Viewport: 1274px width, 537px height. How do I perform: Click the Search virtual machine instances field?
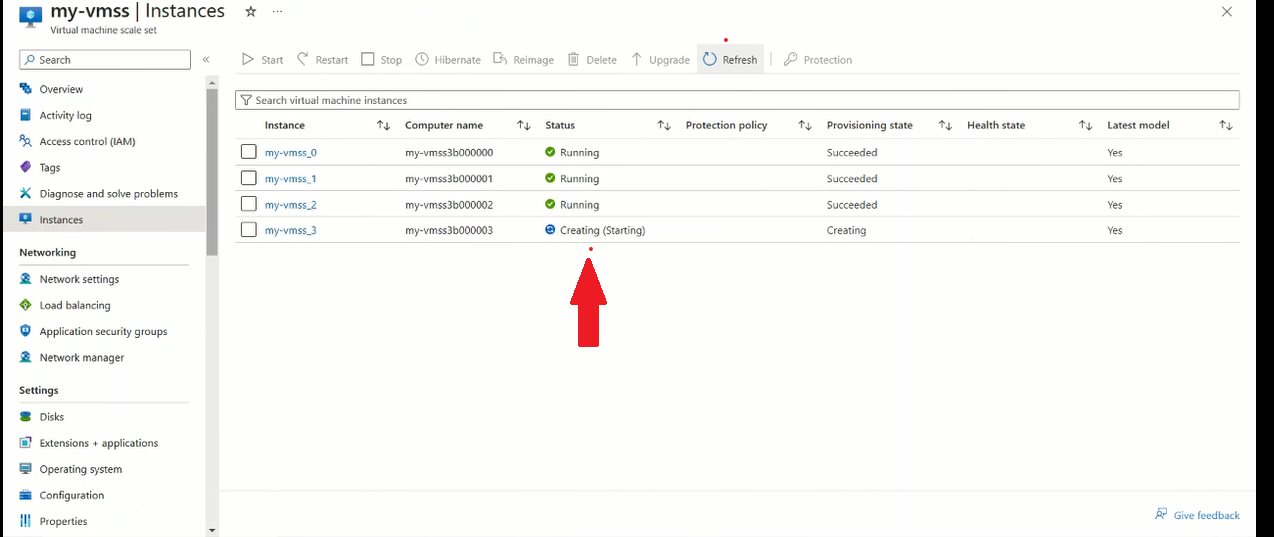737,100
